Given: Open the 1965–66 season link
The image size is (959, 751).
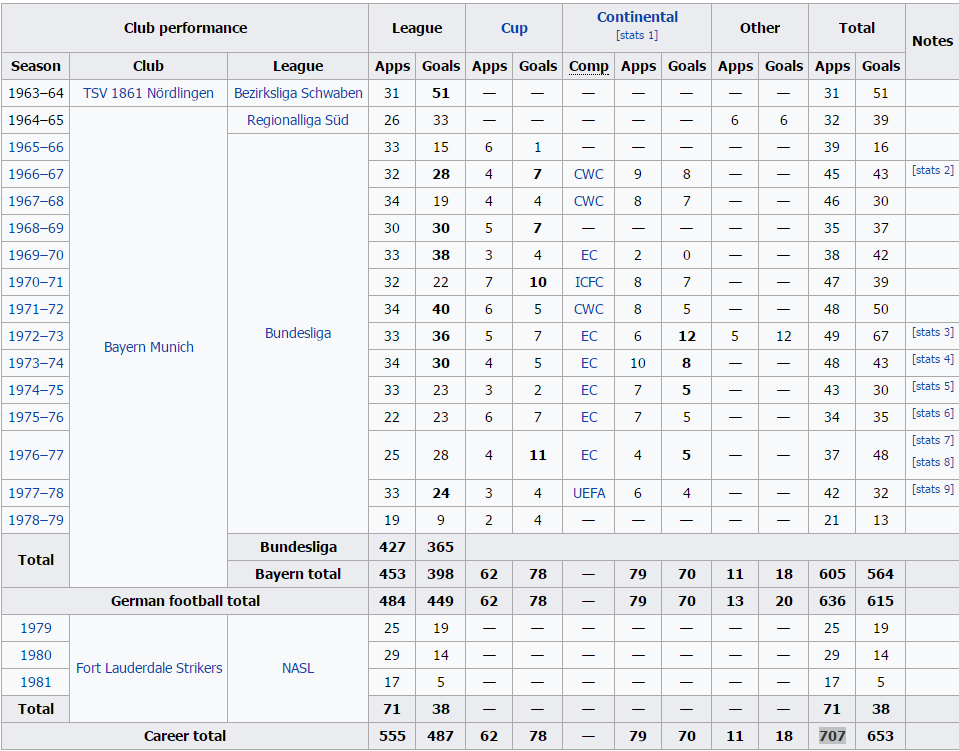Looking at the screenshot, I should tap(35, 147).
